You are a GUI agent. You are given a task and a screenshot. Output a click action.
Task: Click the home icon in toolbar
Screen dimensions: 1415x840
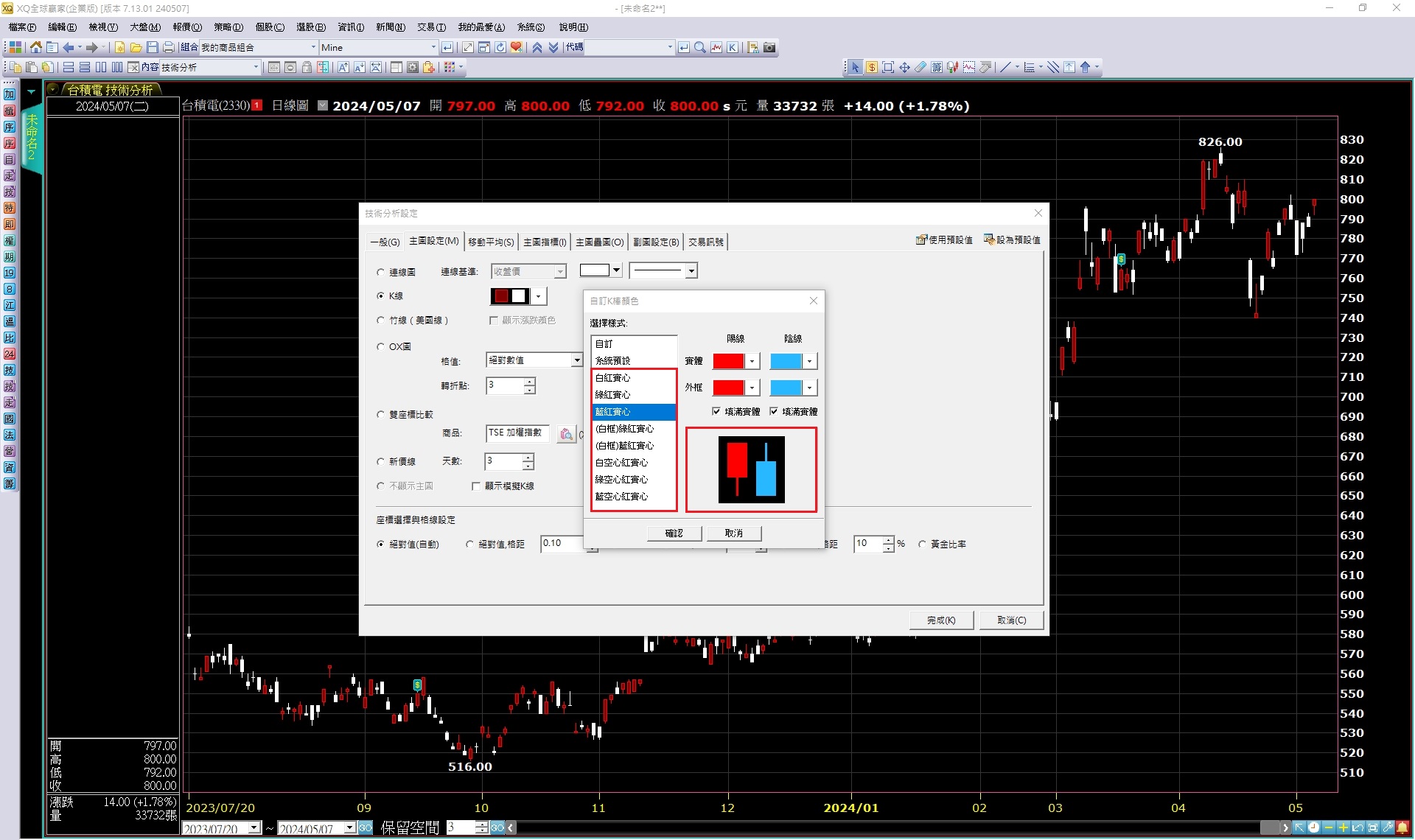[x=35, y=47]
